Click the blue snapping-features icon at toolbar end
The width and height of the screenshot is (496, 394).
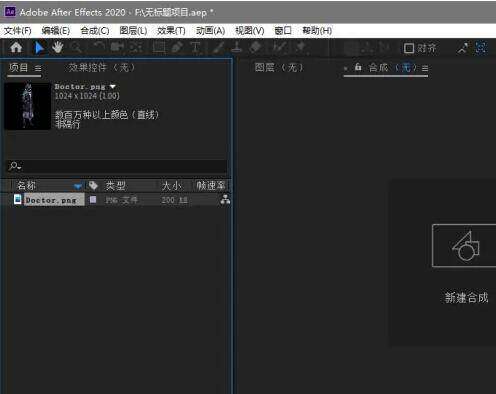tap(481, 48)
